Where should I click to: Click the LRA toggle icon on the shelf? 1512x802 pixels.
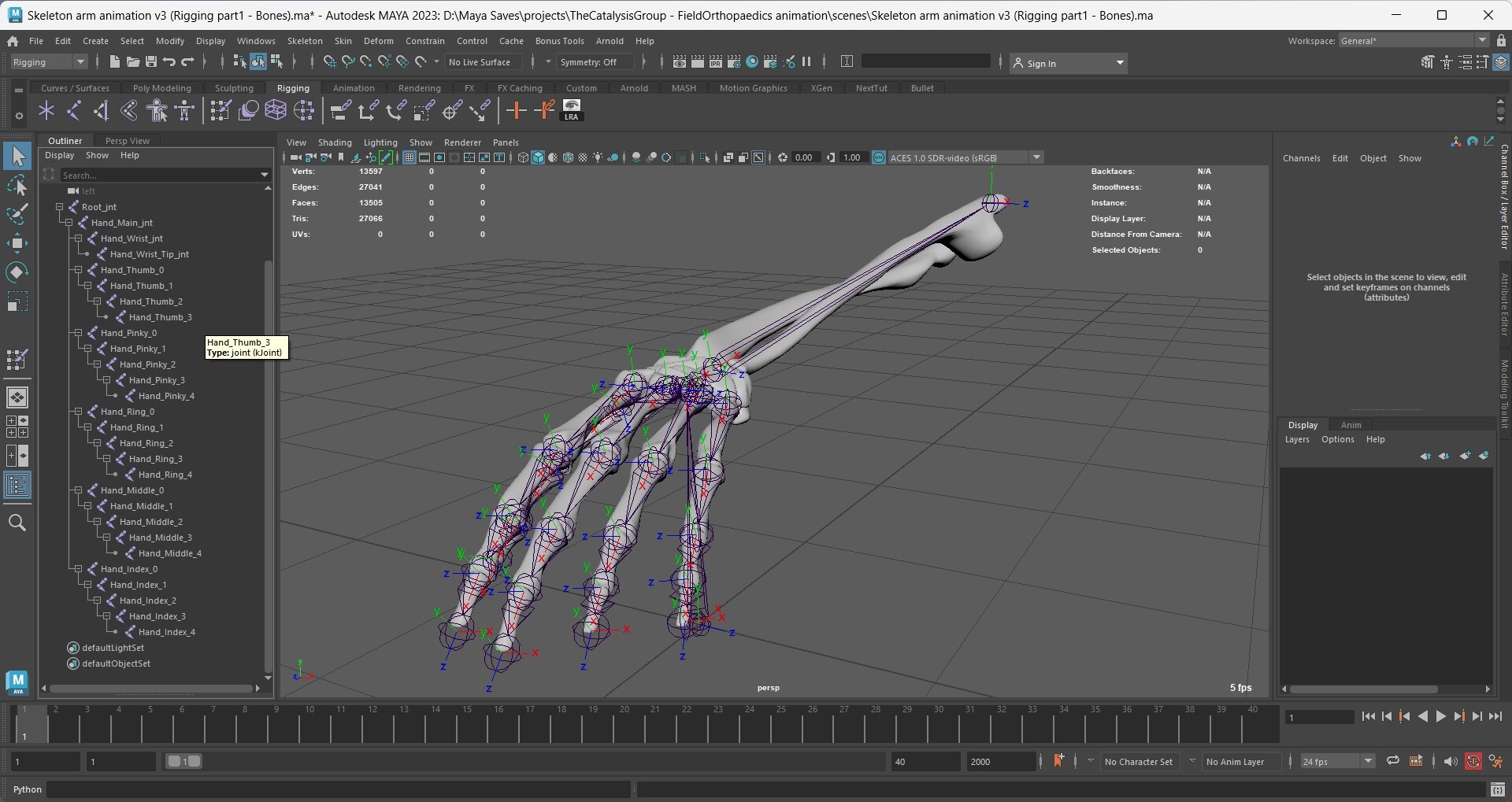point(571,110)
